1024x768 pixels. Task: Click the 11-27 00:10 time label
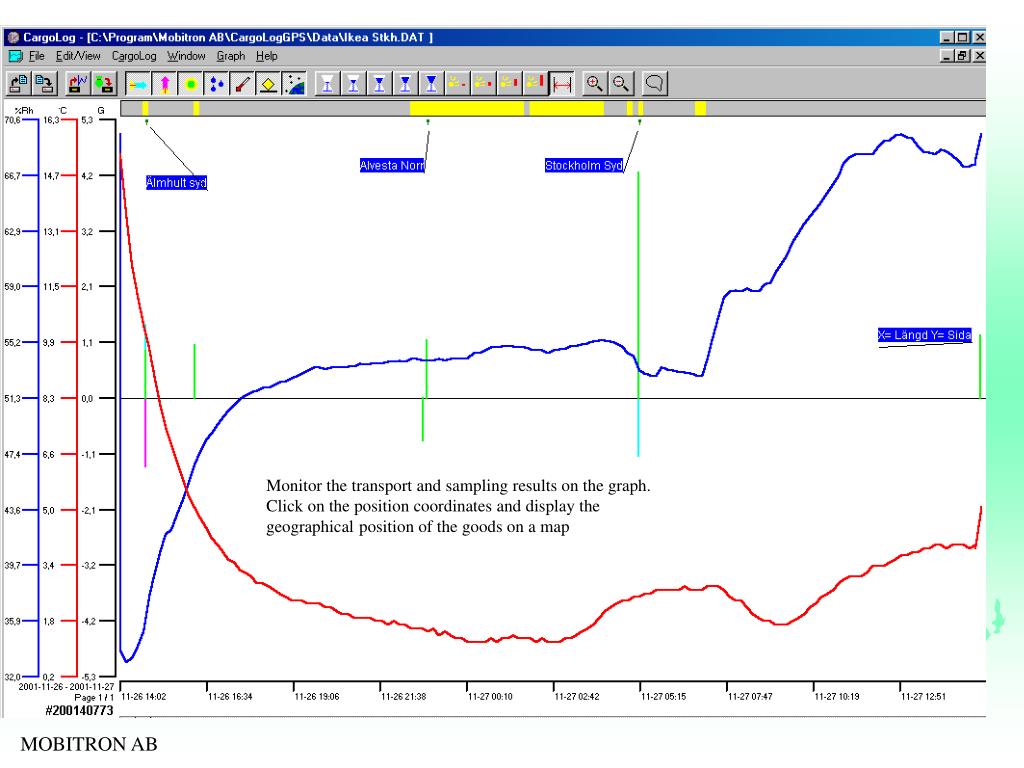point(490,697)
